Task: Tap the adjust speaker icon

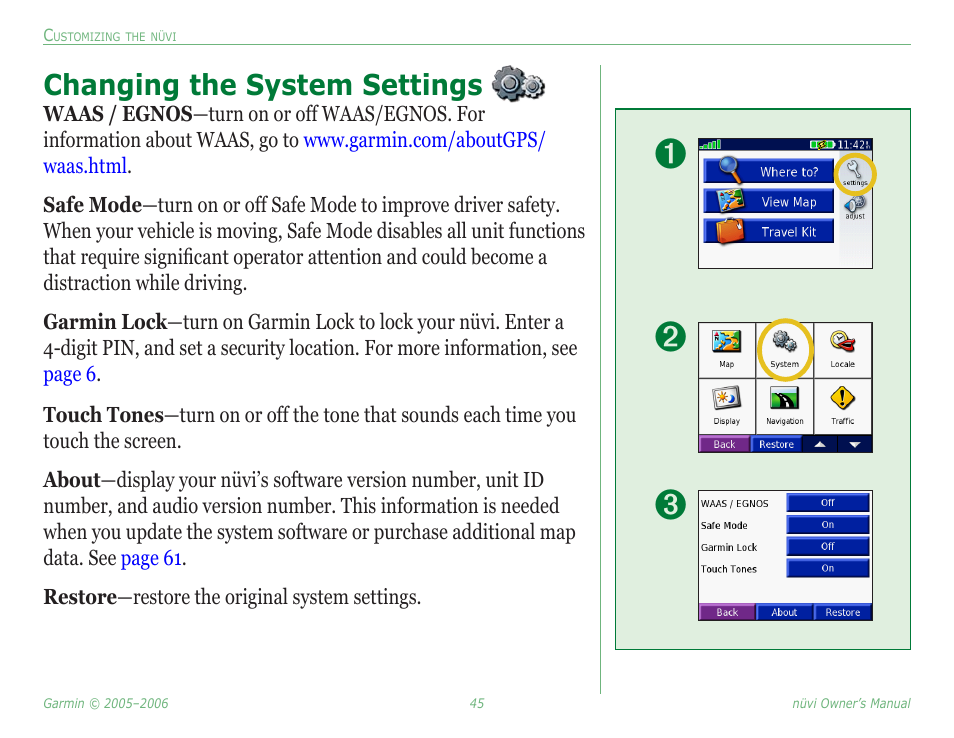Action: pyautogui.click(x=855, y=207)
